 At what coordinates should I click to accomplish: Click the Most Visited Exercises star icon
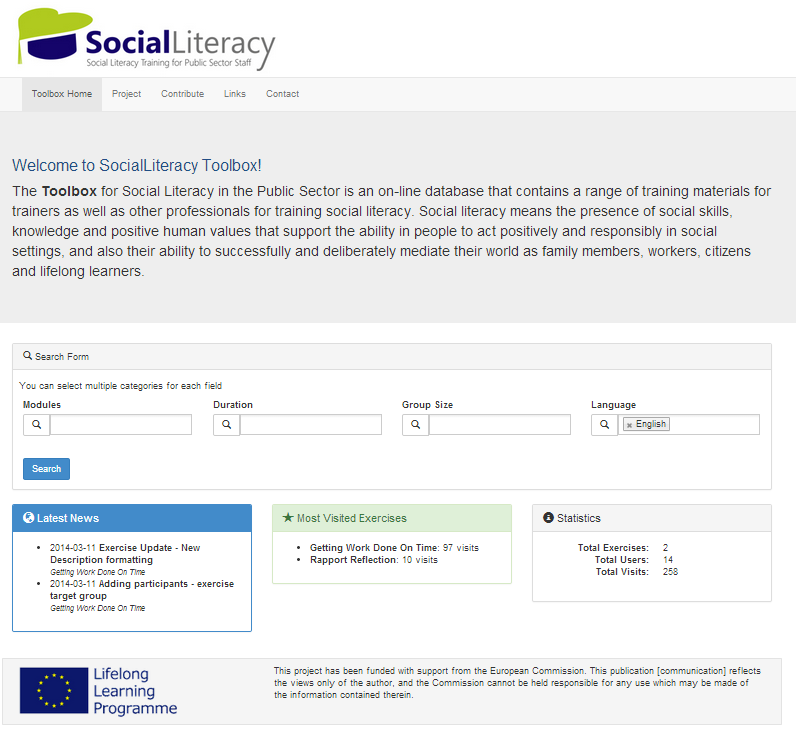point(288,517)
